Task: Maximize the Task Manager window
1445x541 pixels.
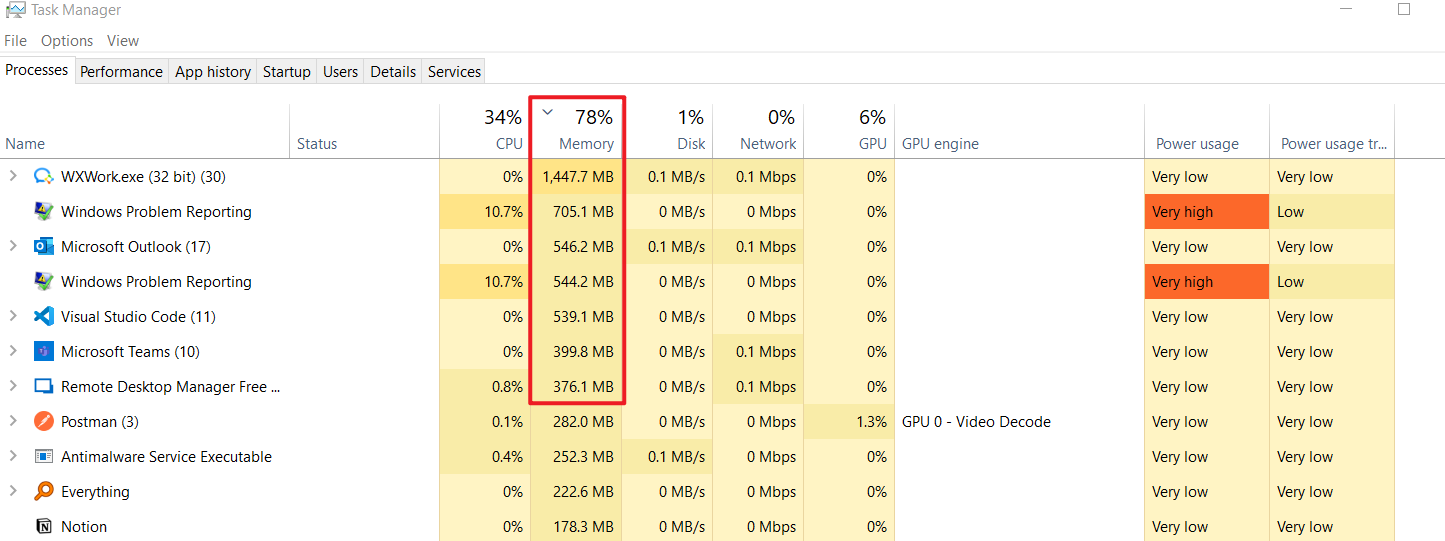Action: coord(1404,9)
